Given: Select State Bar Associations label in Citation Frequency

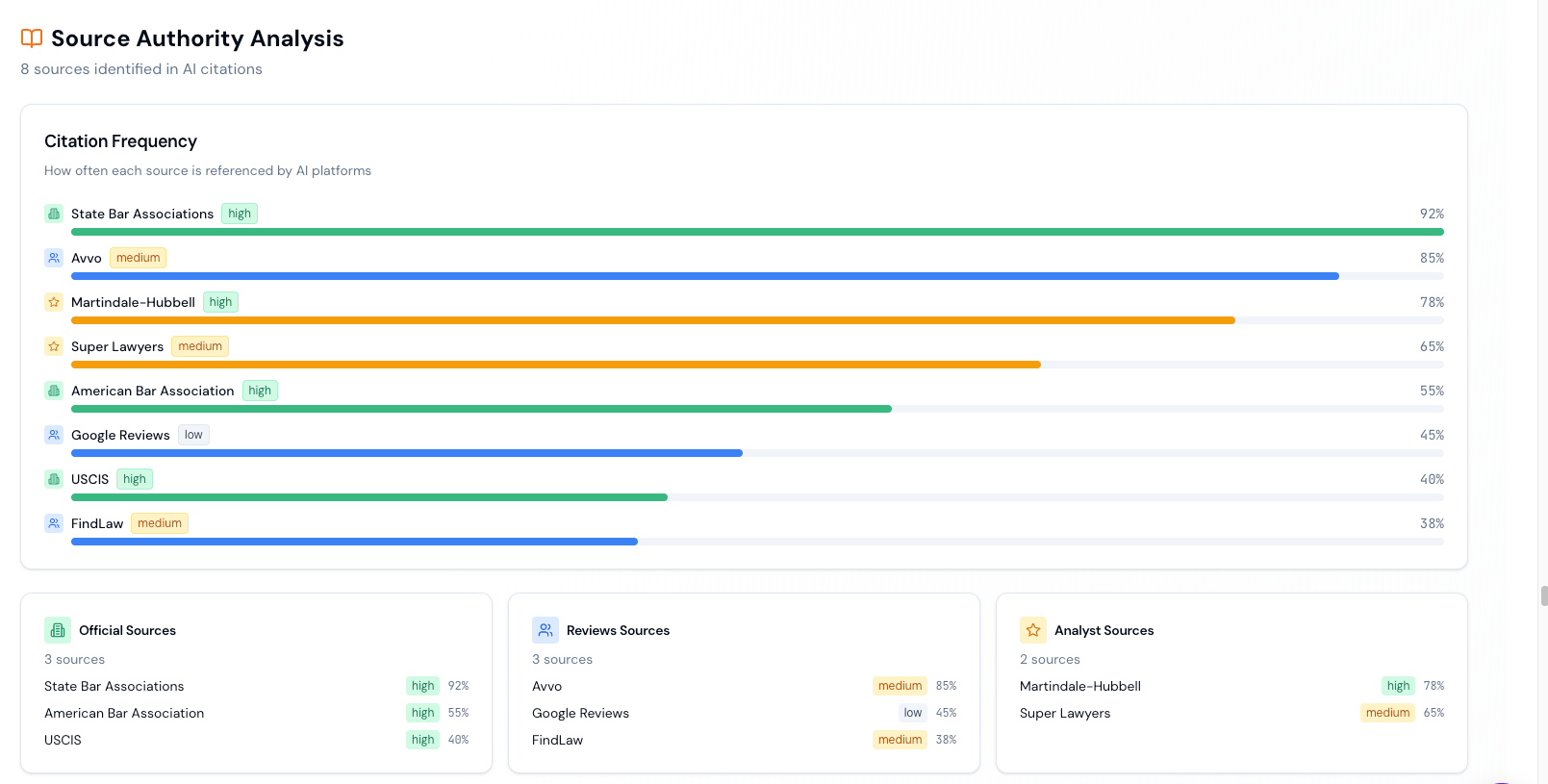Looking at the screenshot, I should click(142, 214).
